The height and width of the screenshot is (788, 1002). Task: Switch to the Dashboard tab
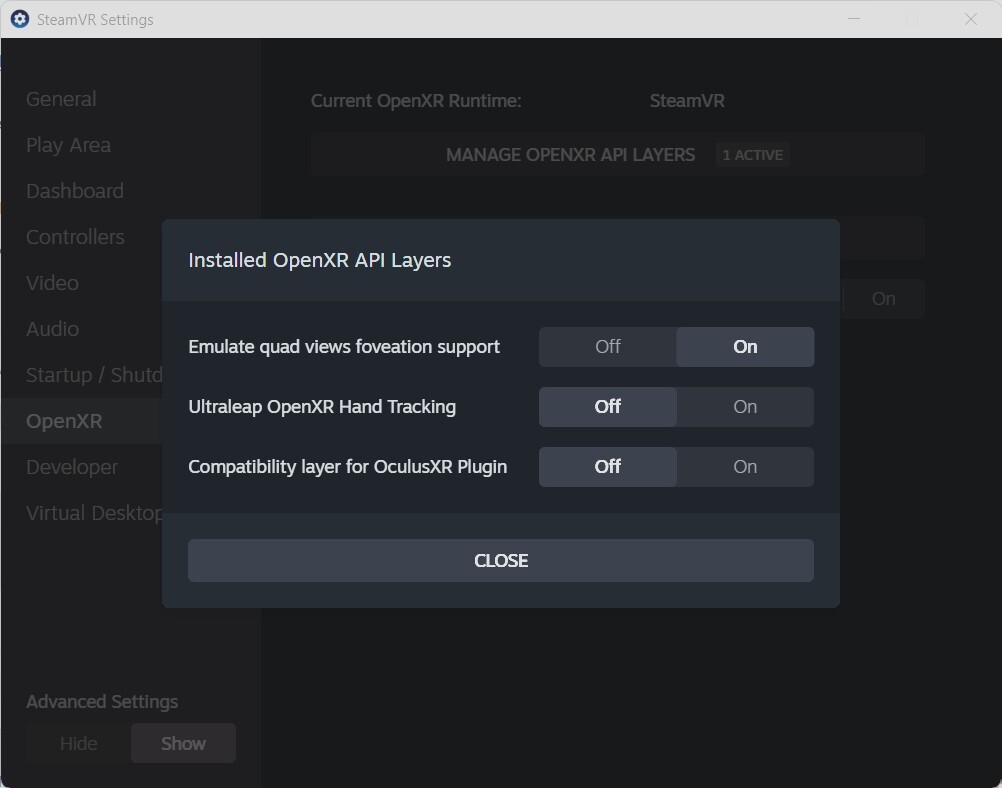click(x=75, y=191)
